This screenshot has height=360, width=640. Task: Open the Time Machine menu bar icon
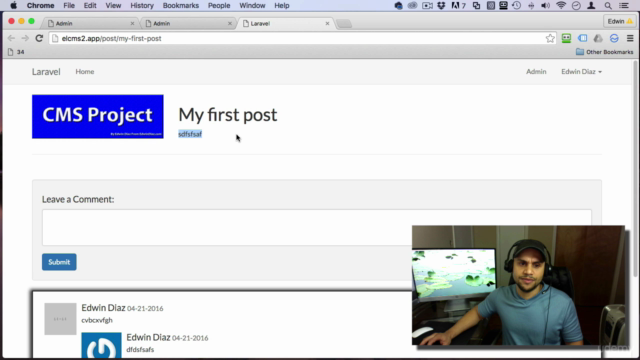[x=516, y=5]
